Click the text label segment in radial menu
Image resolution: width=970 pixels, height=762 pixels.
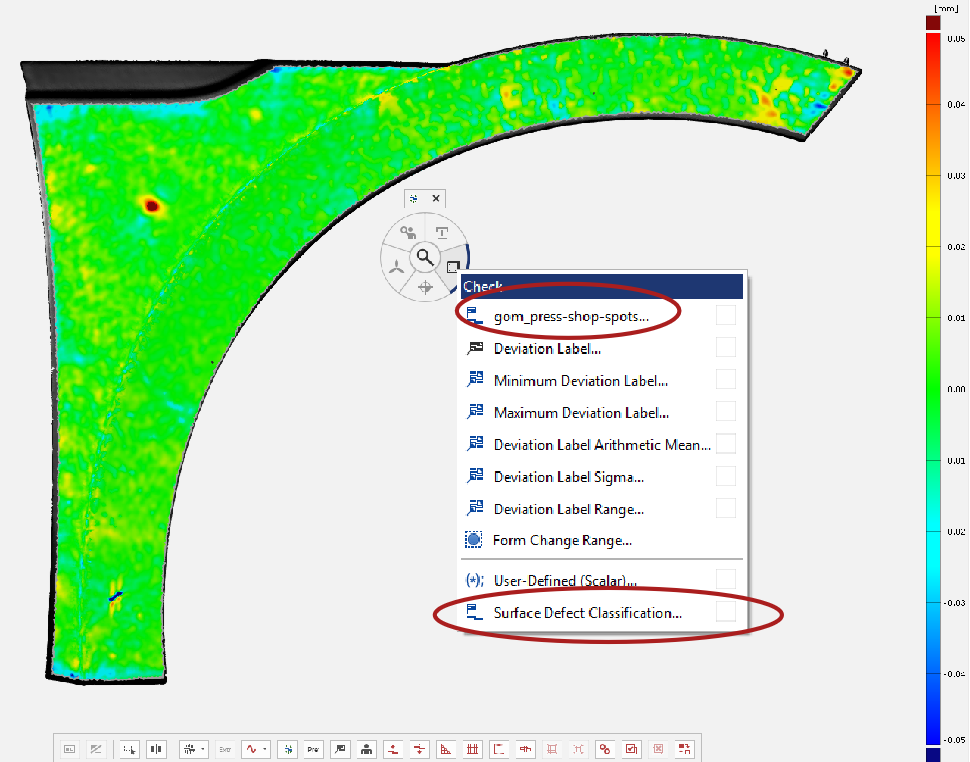coord(441,231)
